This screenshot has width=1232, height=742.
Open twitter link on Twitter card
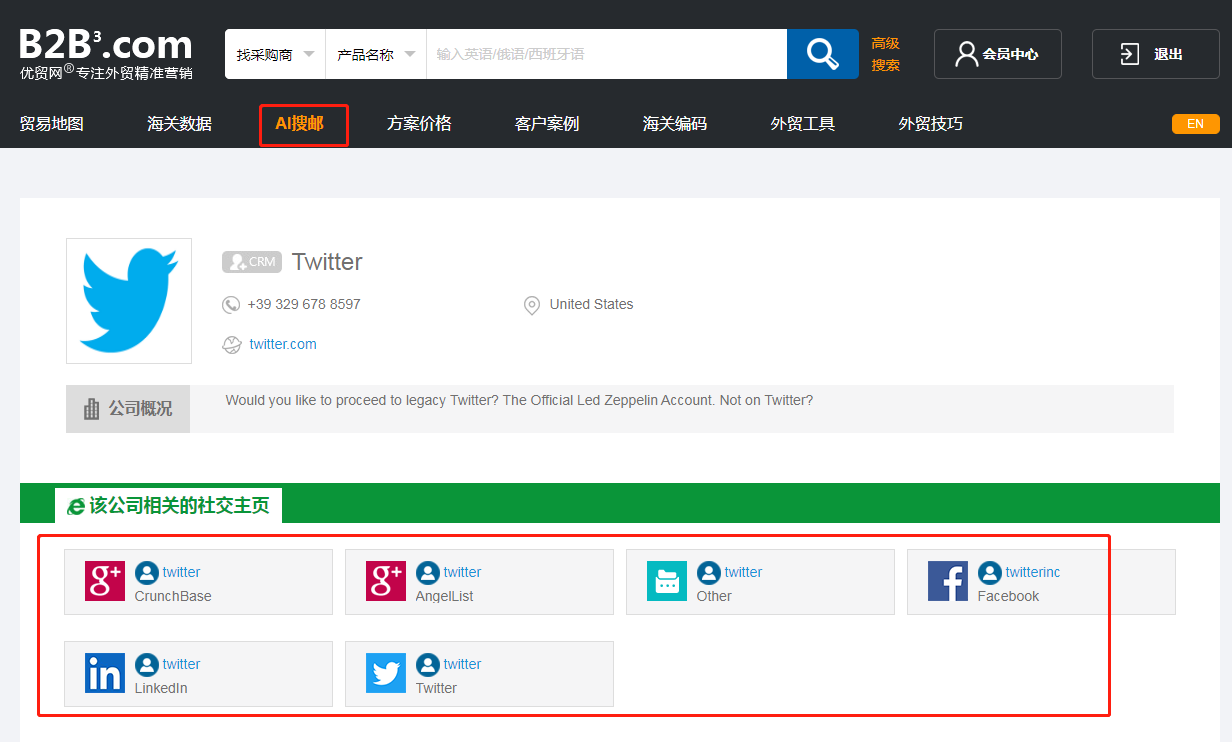(x=463, y=664)
